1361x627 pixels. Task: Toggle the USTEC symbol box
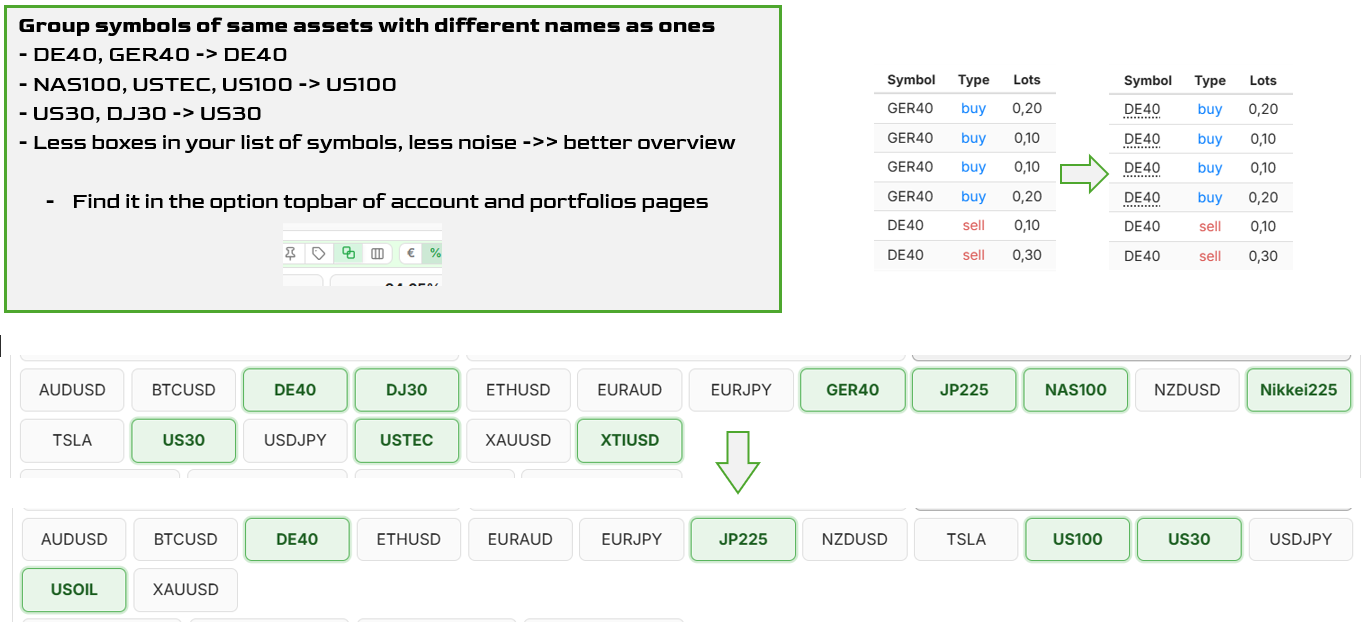(x=407, y=440)
